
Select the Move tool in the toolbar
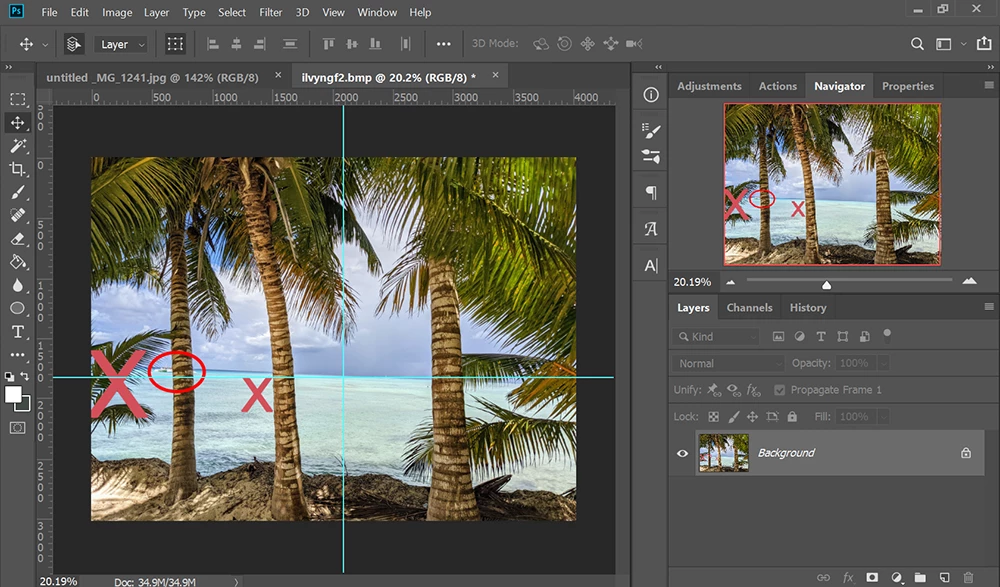[18, 123]
